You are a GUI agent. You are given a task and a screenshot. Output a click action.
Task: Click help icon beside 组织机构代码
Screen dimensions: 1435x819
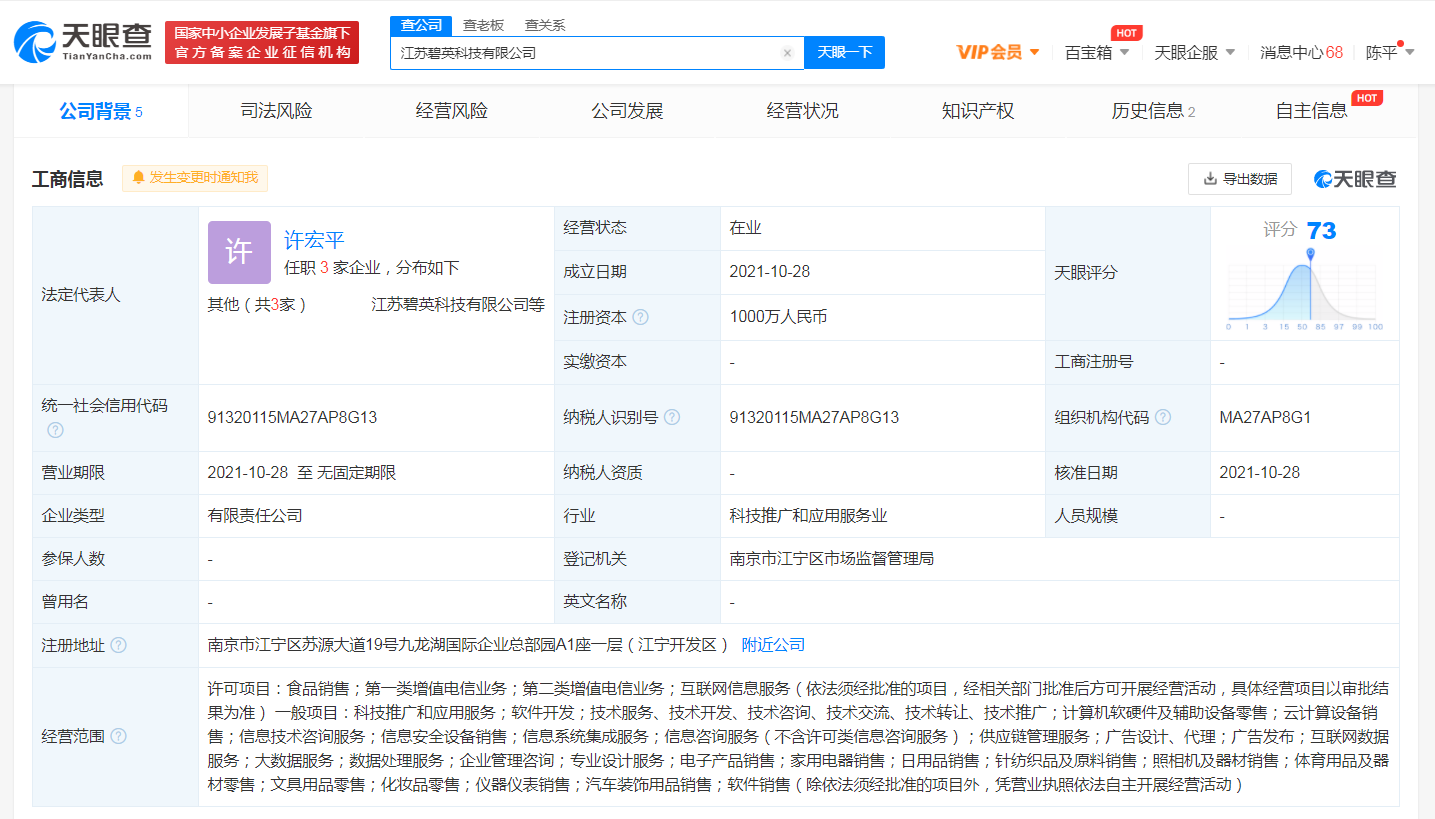pyautogui.click(x=1163, y=417)
